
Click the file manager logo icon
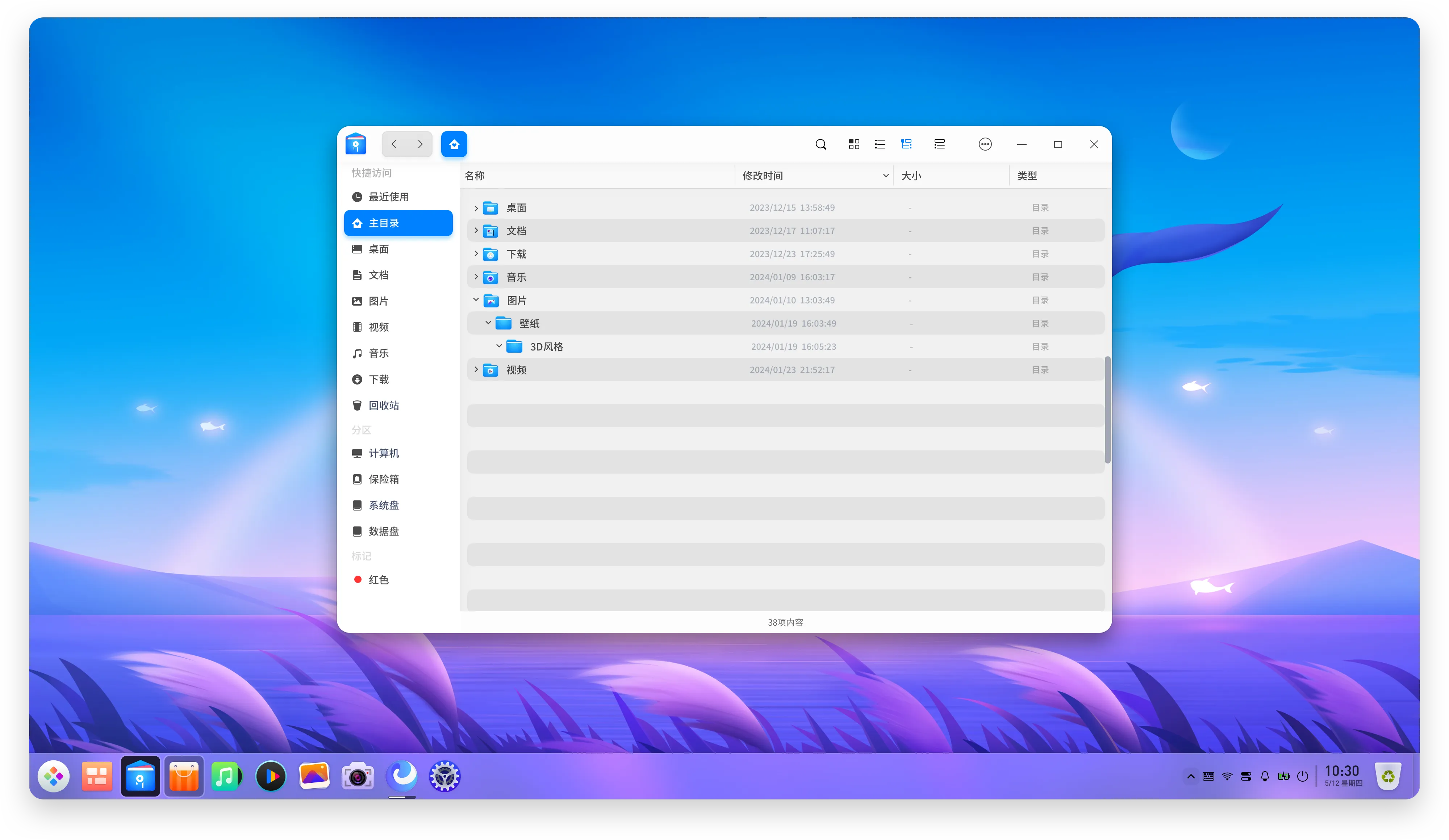[356, 144]
